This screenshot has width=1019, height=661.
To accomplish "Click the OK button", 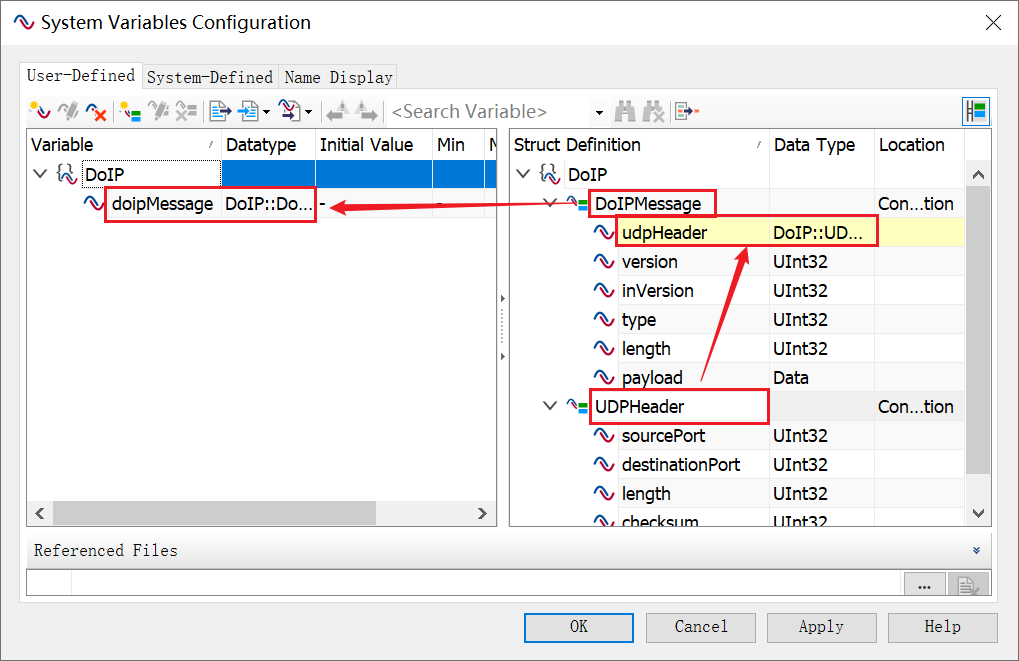I will point(578,627).
